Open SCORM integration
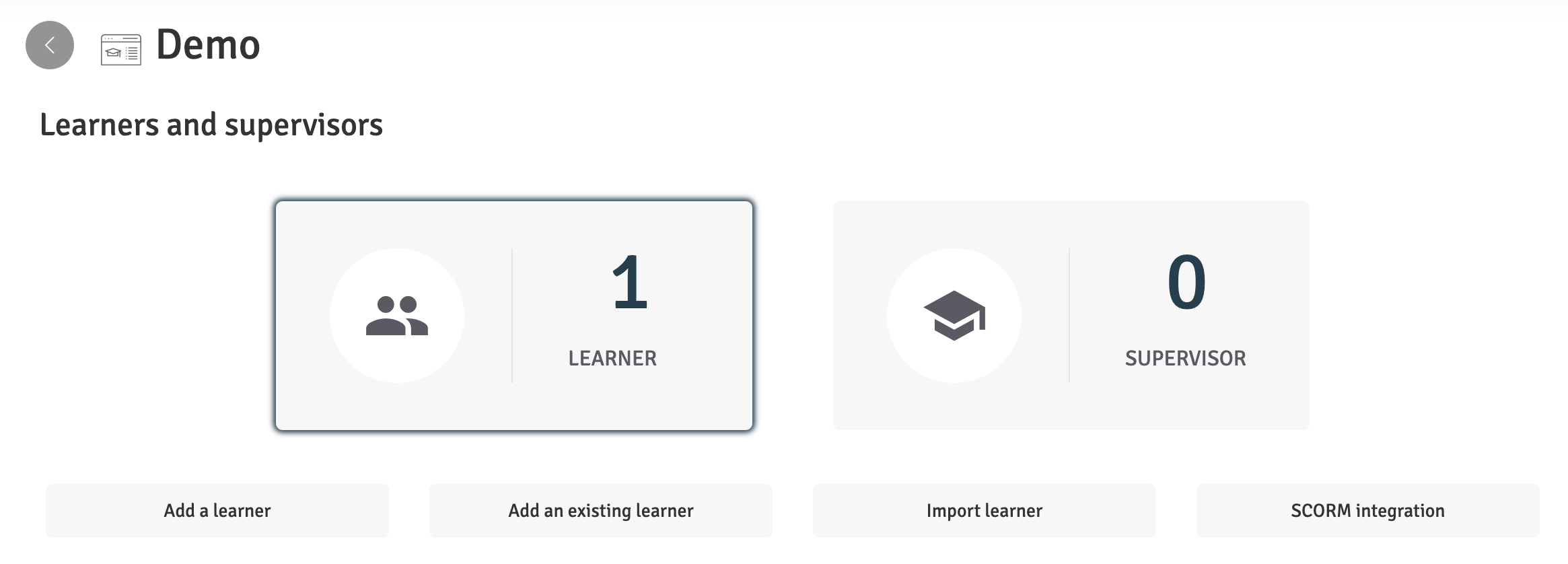Viewport: 1568px width, 564px height. [x=1368, y=511]
